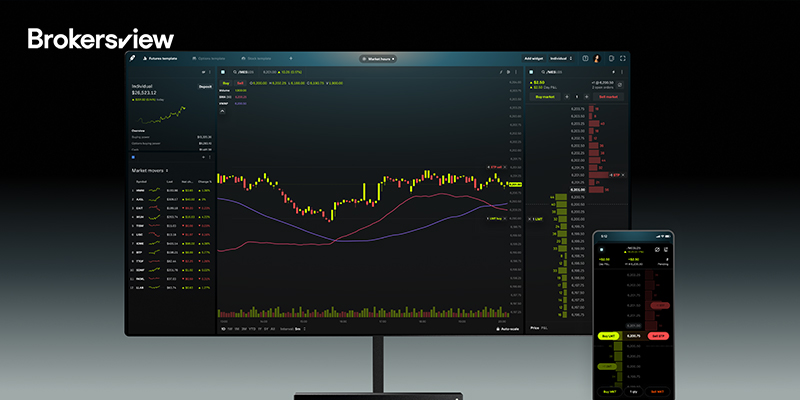This screenshot has width=800, height=400.
Task: Tap the quantity pill at phone bottom
Action: 633,392
